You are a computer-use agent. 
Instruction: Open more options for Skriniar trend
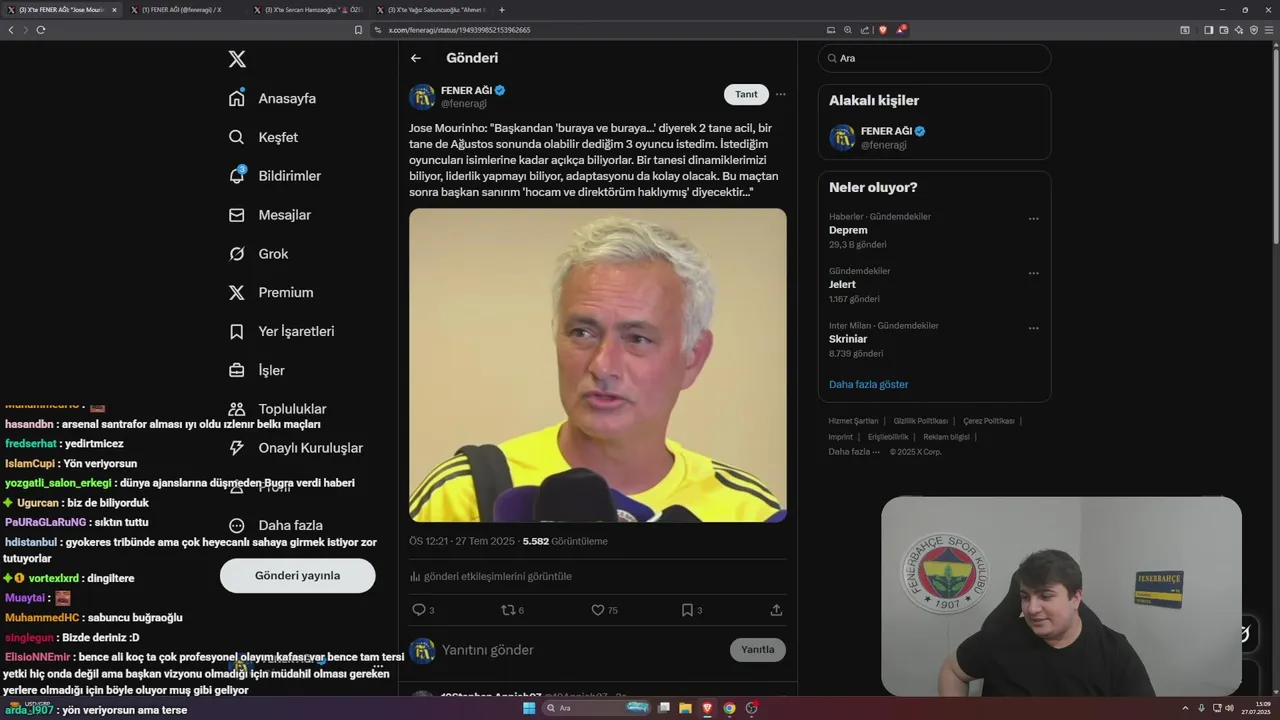click(x=1034, y=328)
